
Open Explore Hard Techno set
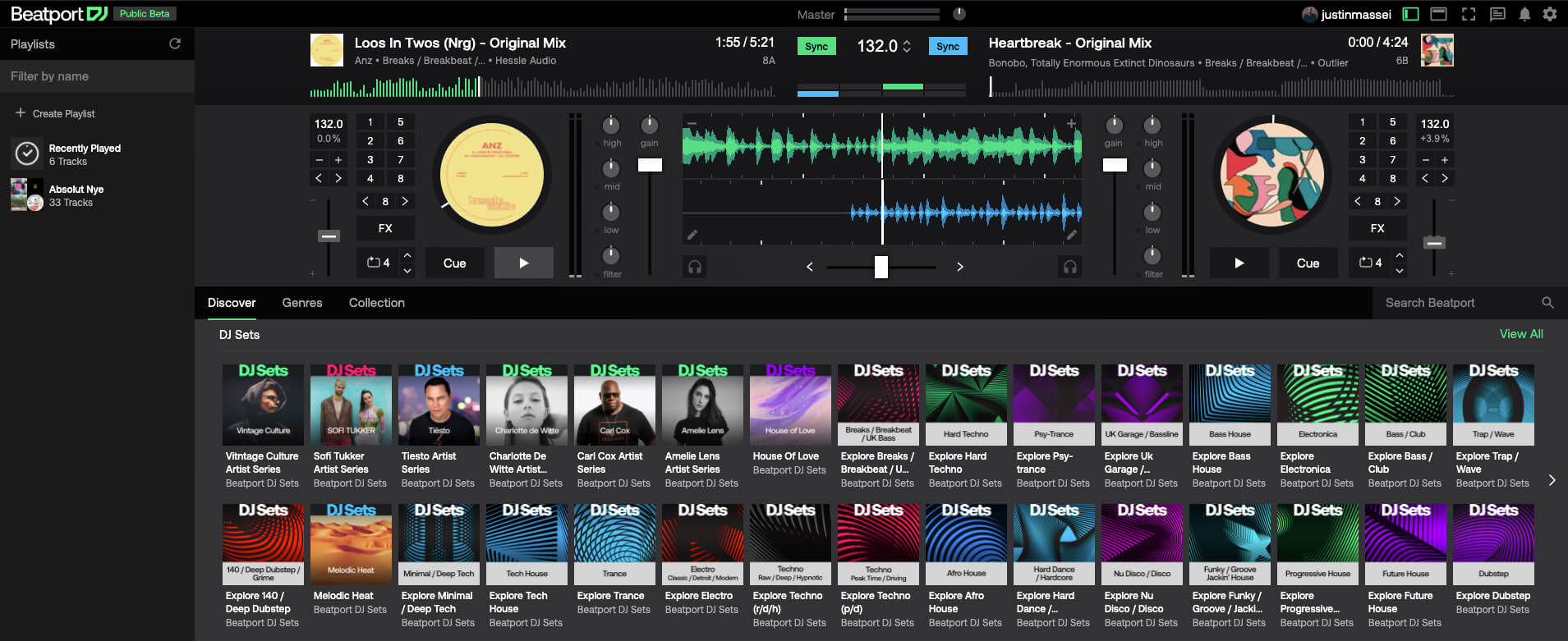pos(966,405)
